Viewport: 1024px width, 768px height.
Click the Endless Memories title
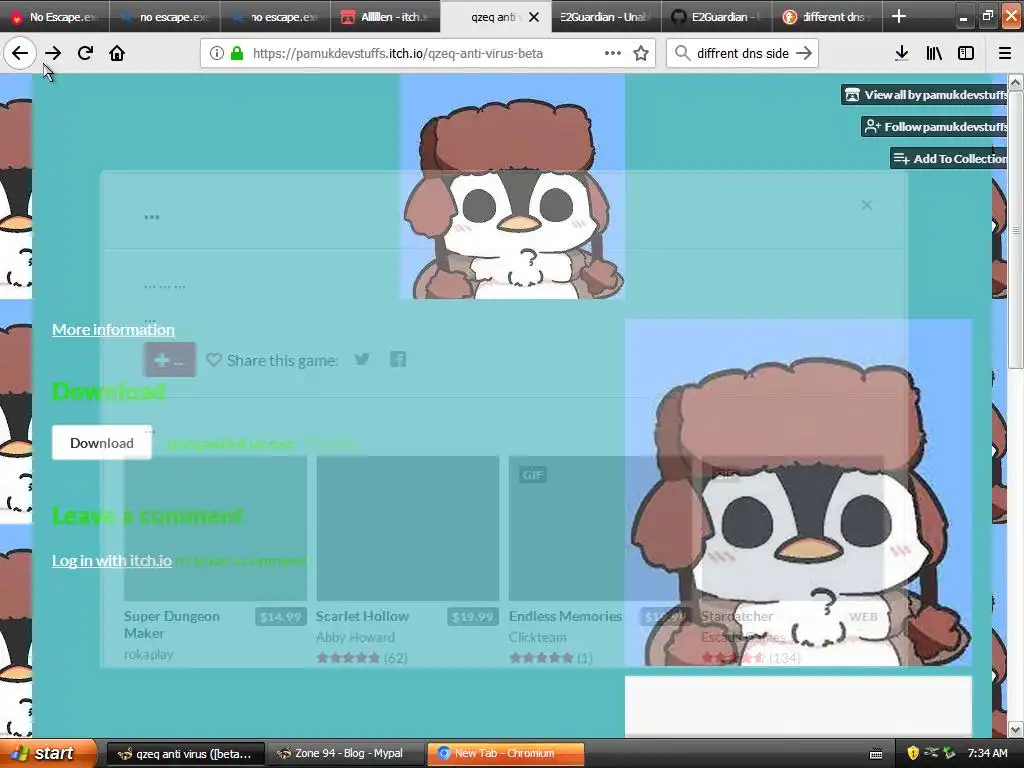coord(566,616)
